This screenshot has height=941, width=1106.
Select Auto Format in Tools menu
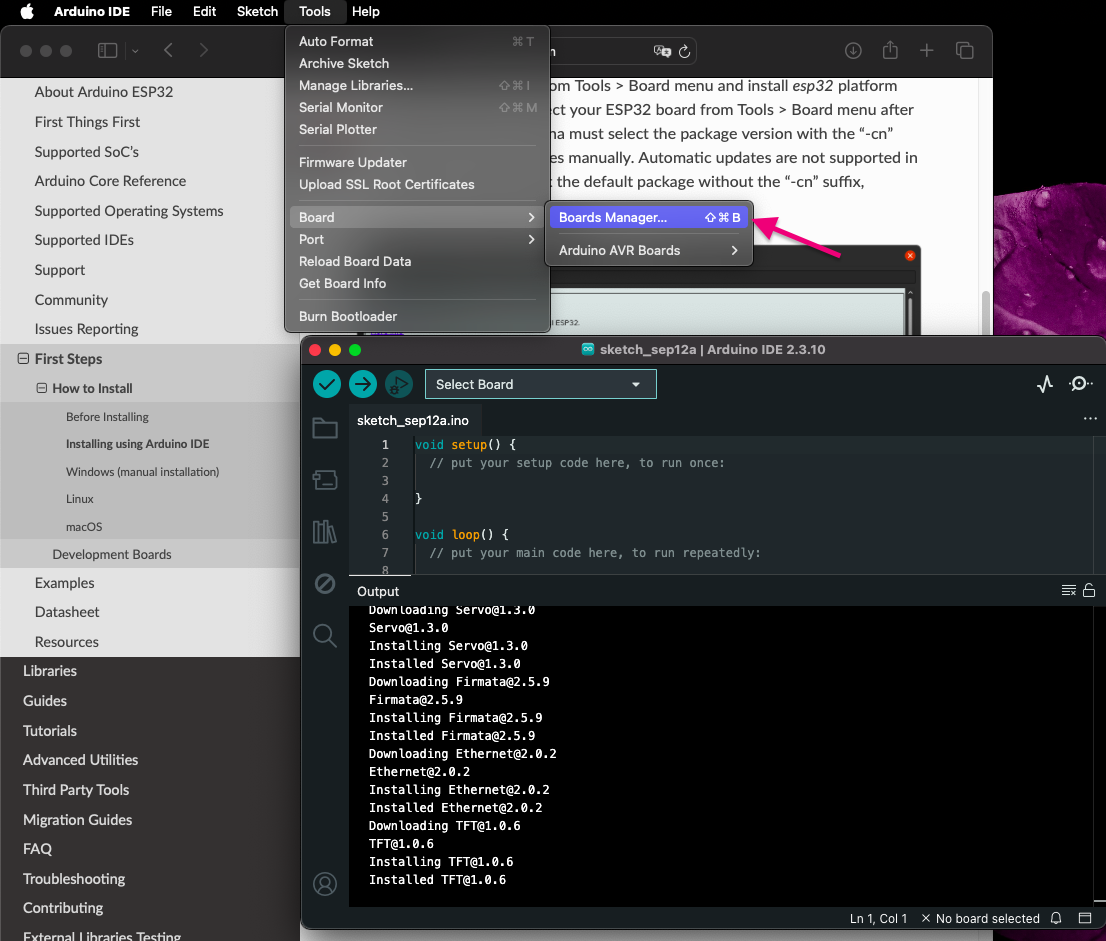(x=416, y=42)
